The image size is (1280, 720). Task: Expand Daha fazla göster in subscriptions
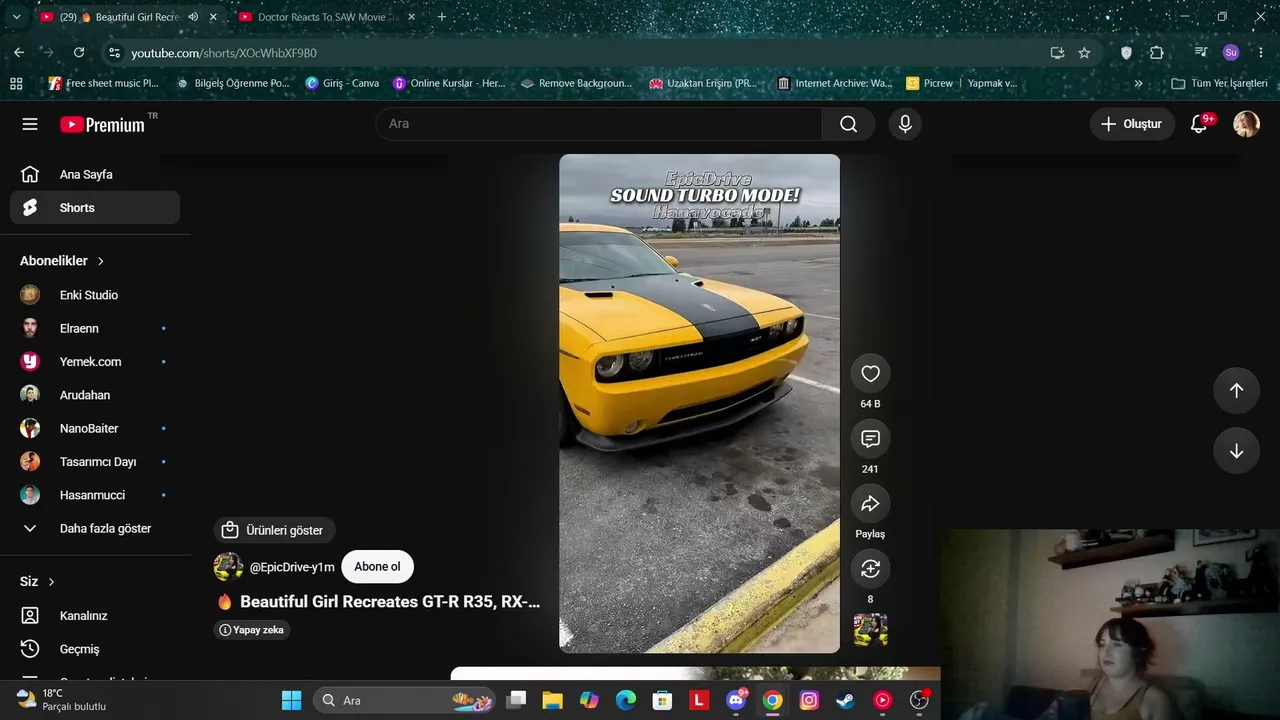[x=95, y=528]
